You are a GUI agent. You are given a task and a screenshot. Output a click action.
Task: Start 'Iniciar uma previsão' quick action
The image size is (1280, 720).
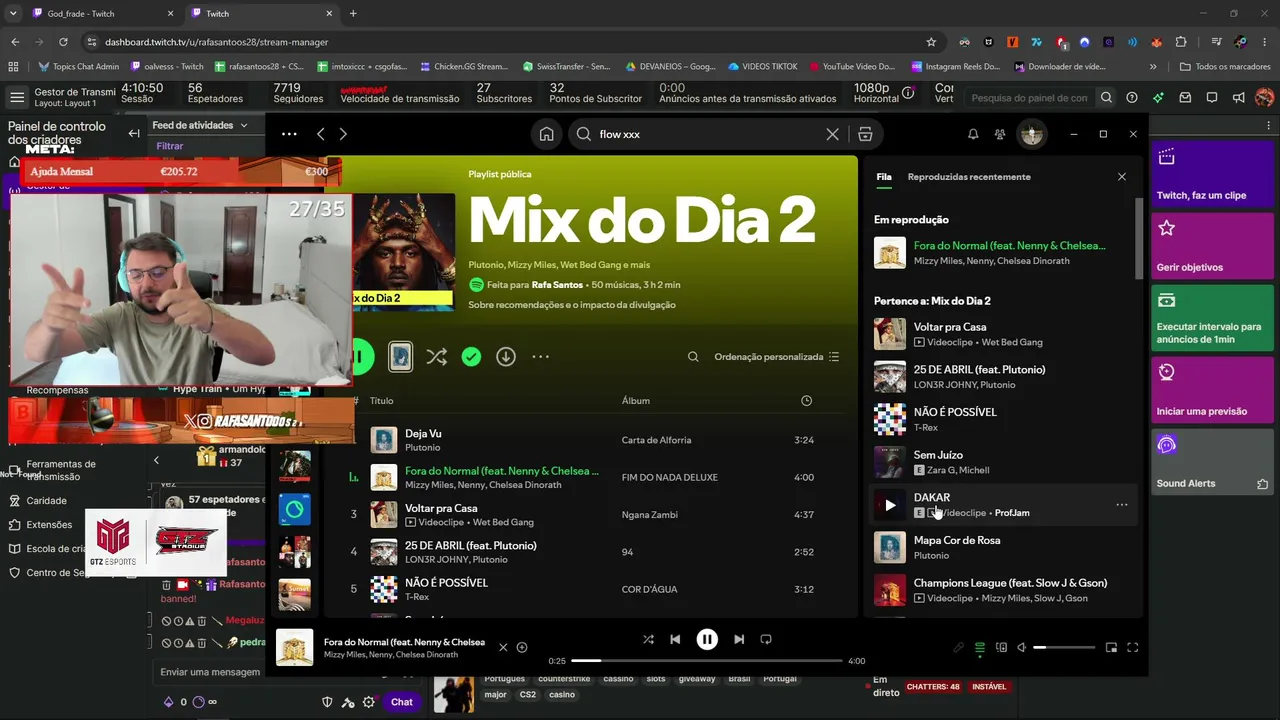(1213, 389)
